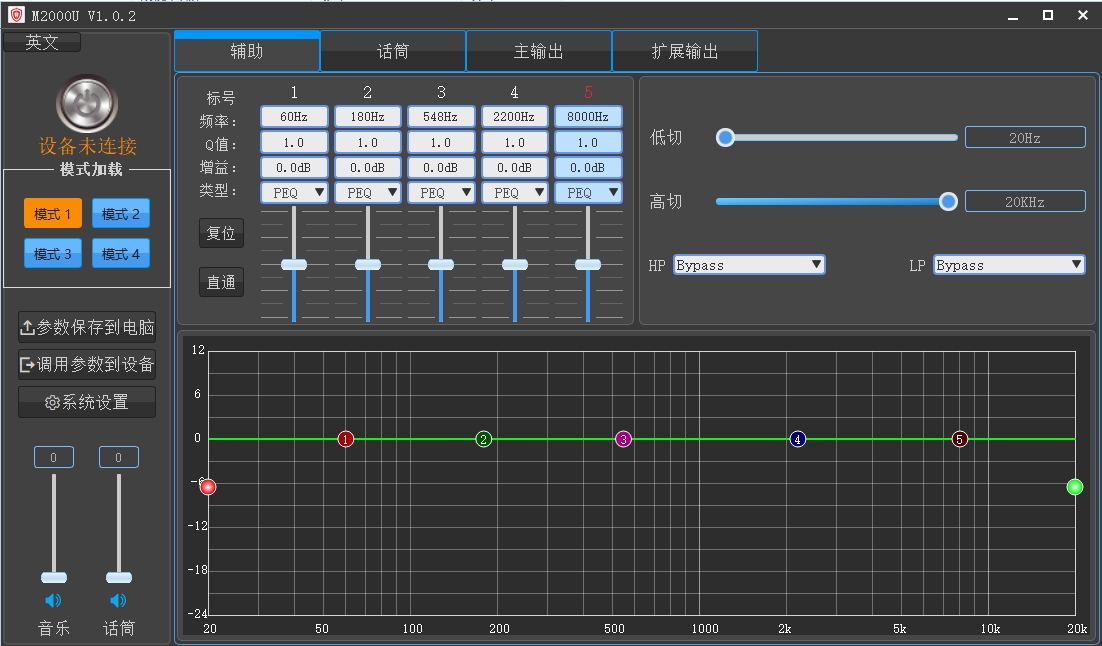Click the red high-pass handle on graph
The height and width of the screenshot is (646, 1102).
pos(208,487)
